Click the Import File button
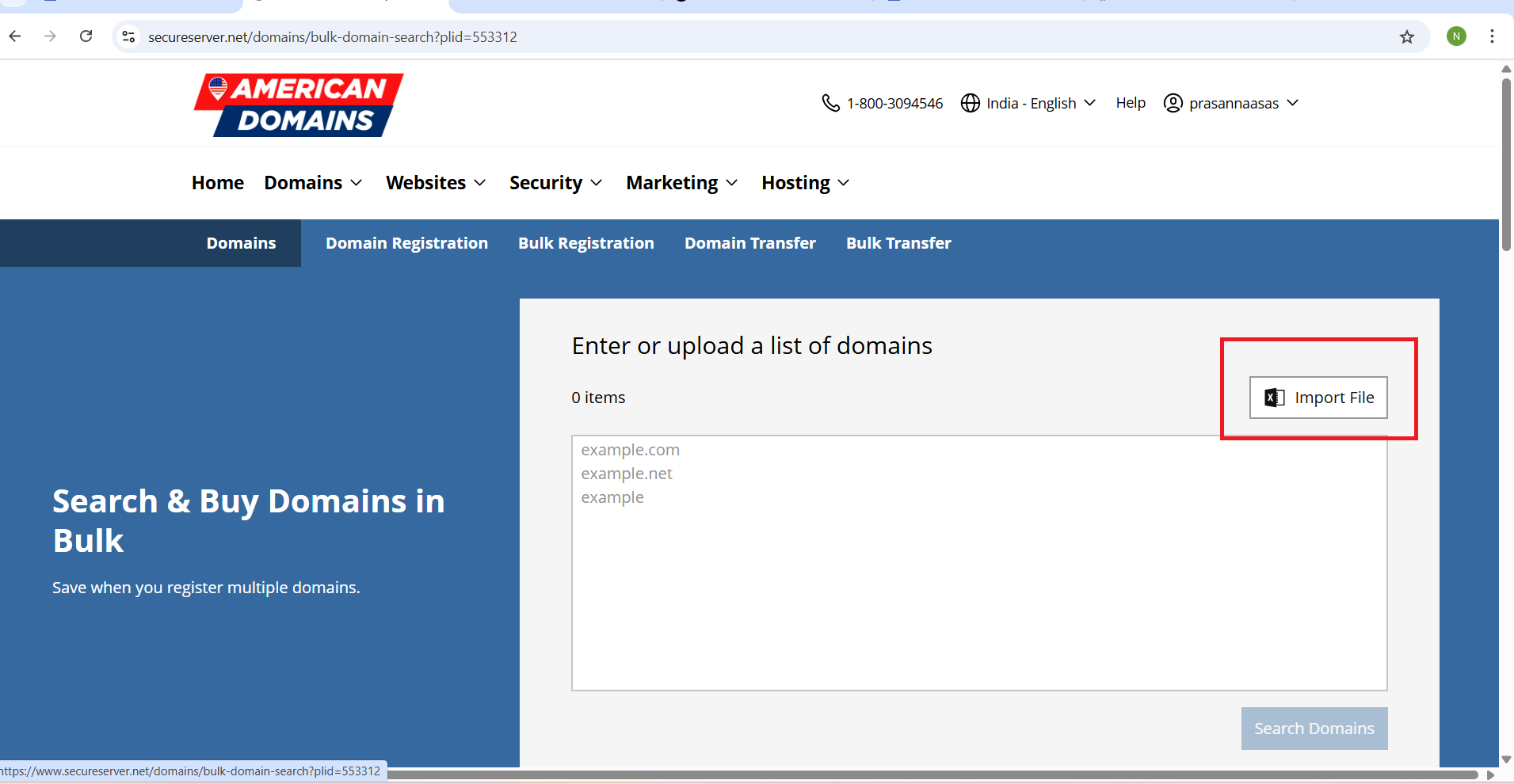The height and width of the screenshot is (784, 1514). coord(1318,398)
